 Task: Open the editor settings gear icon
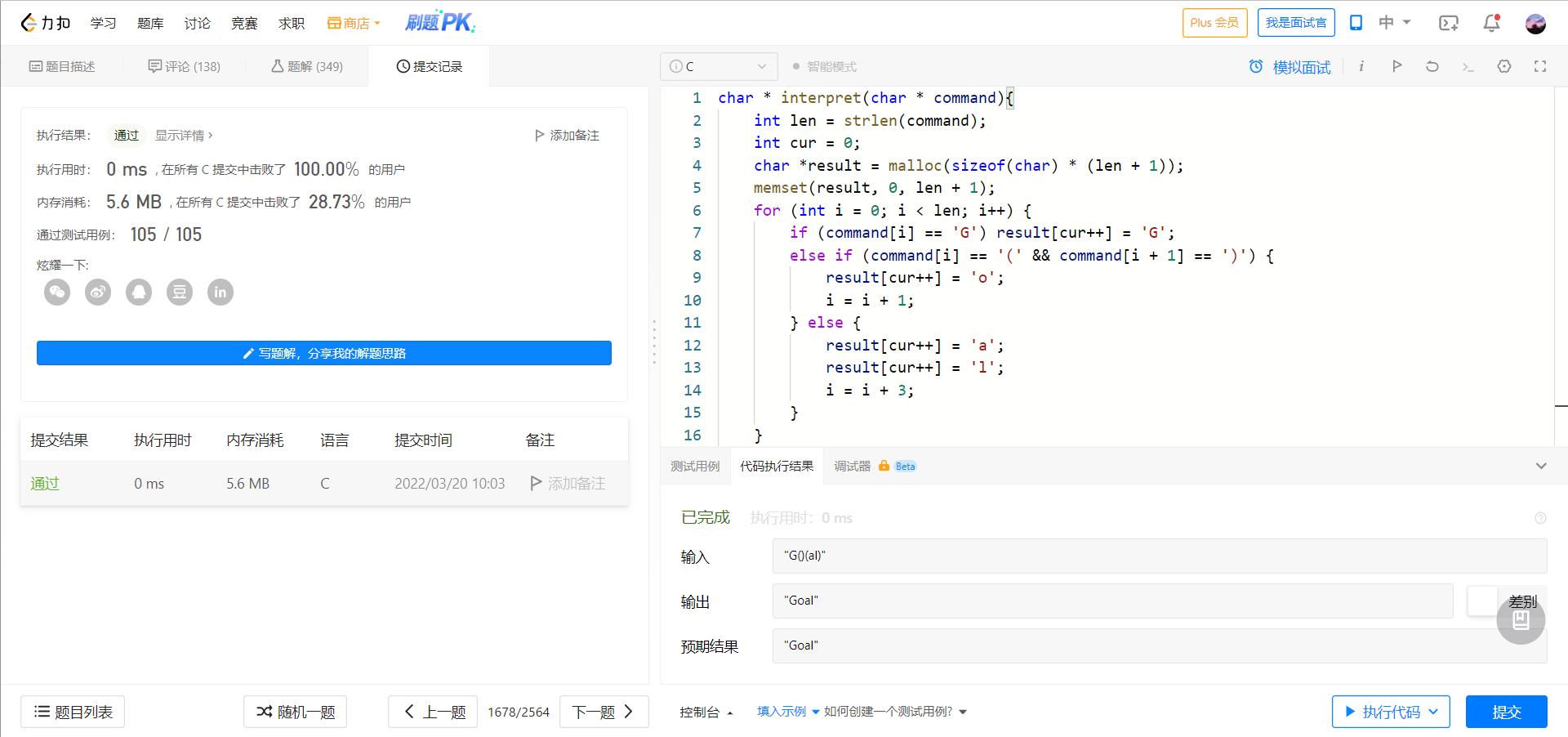click(1504, 66)
